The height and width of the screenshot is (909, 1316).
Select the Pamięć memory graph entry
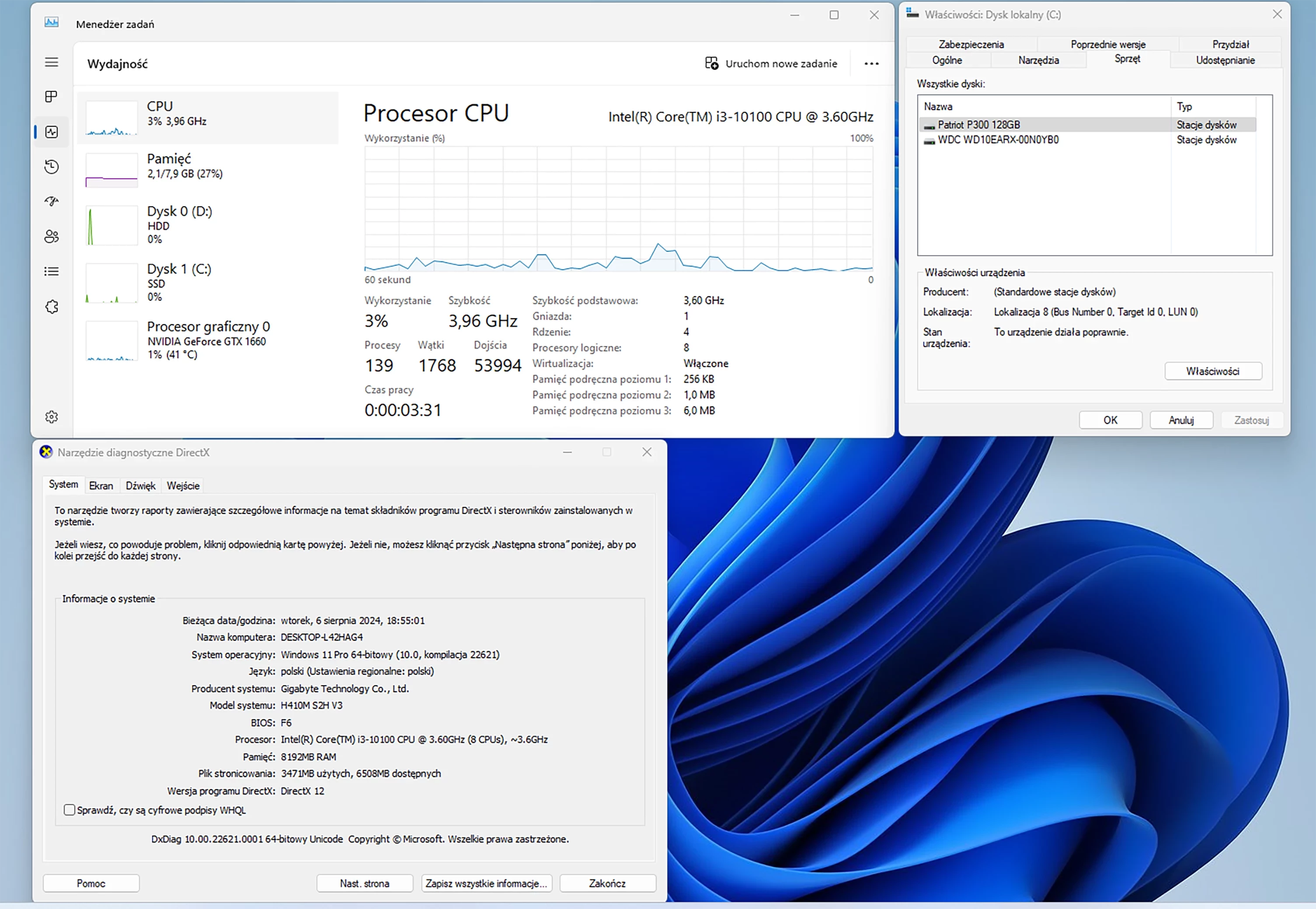(208, 170)
